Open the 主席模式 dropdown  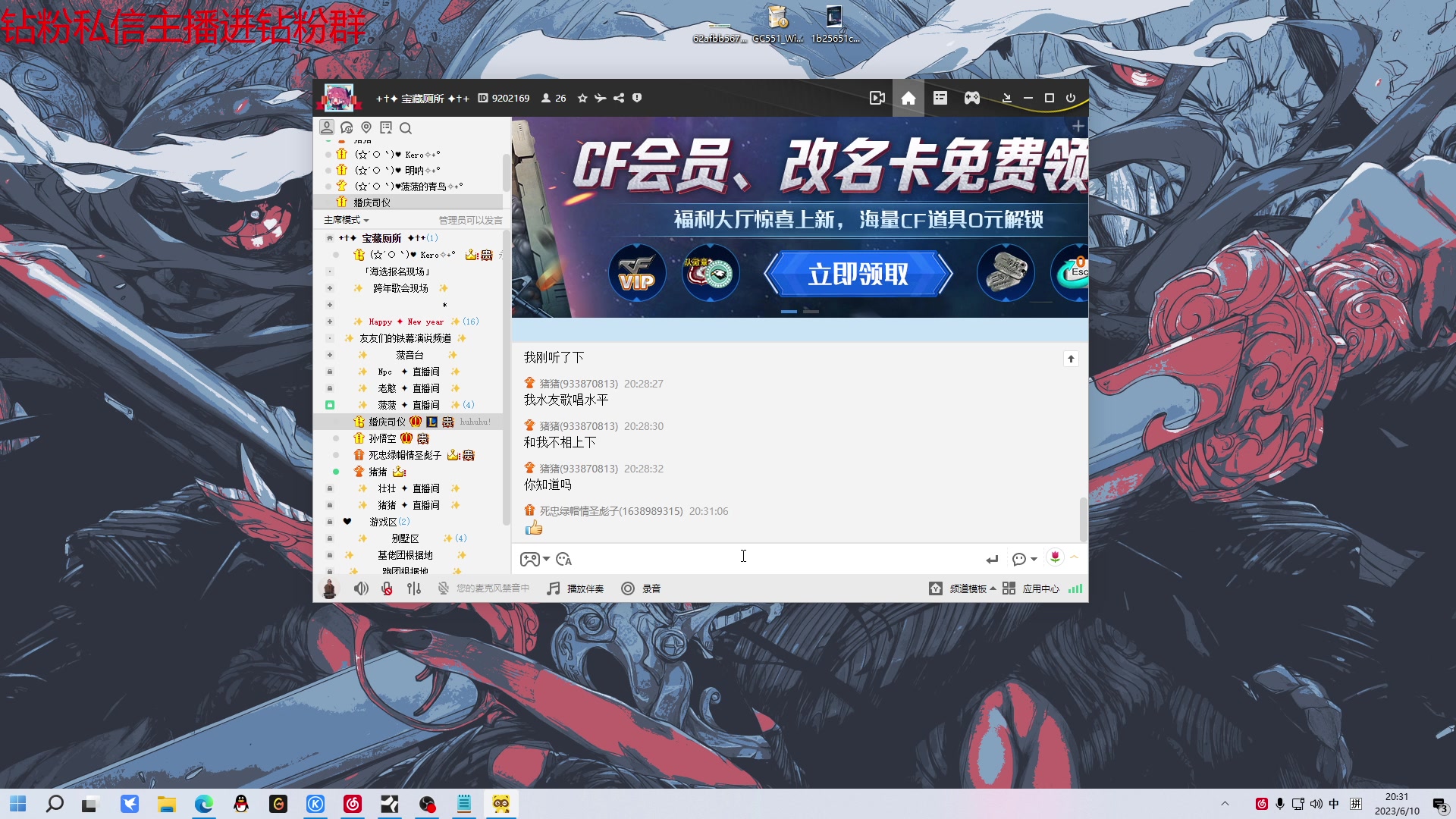tap(345, 220)
